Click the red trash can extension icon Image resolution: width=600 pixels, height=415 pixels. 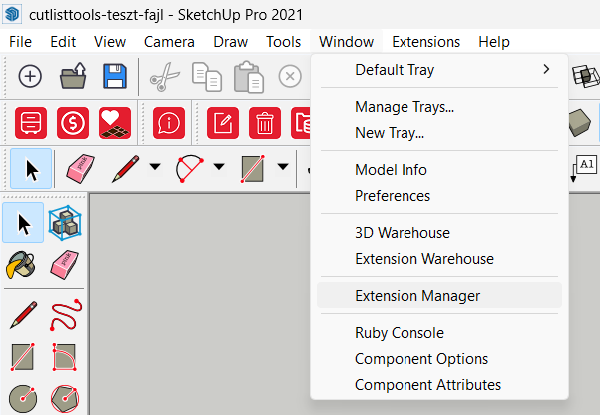point(265,123)
